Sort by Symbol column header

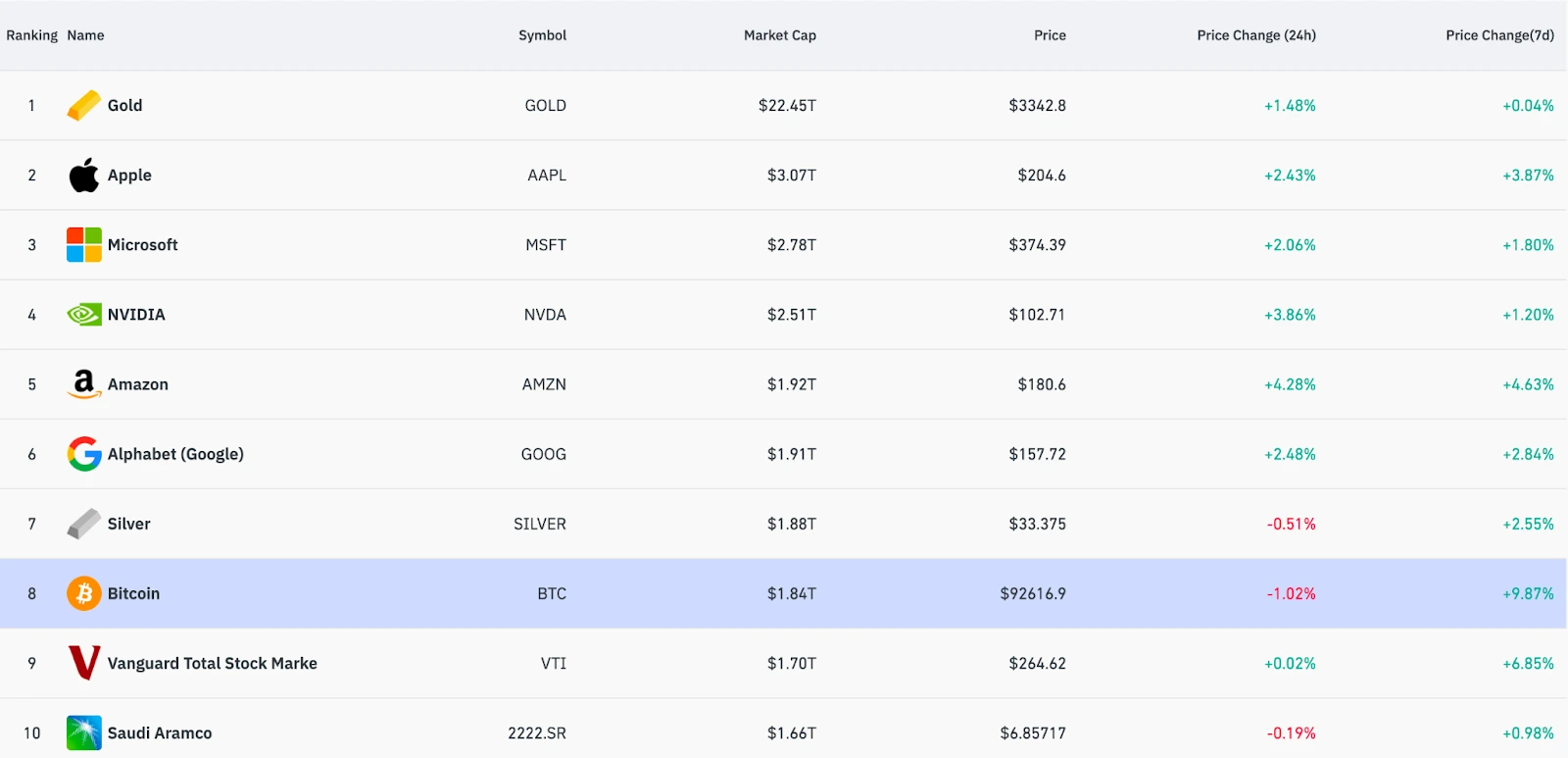coord(542,35)
